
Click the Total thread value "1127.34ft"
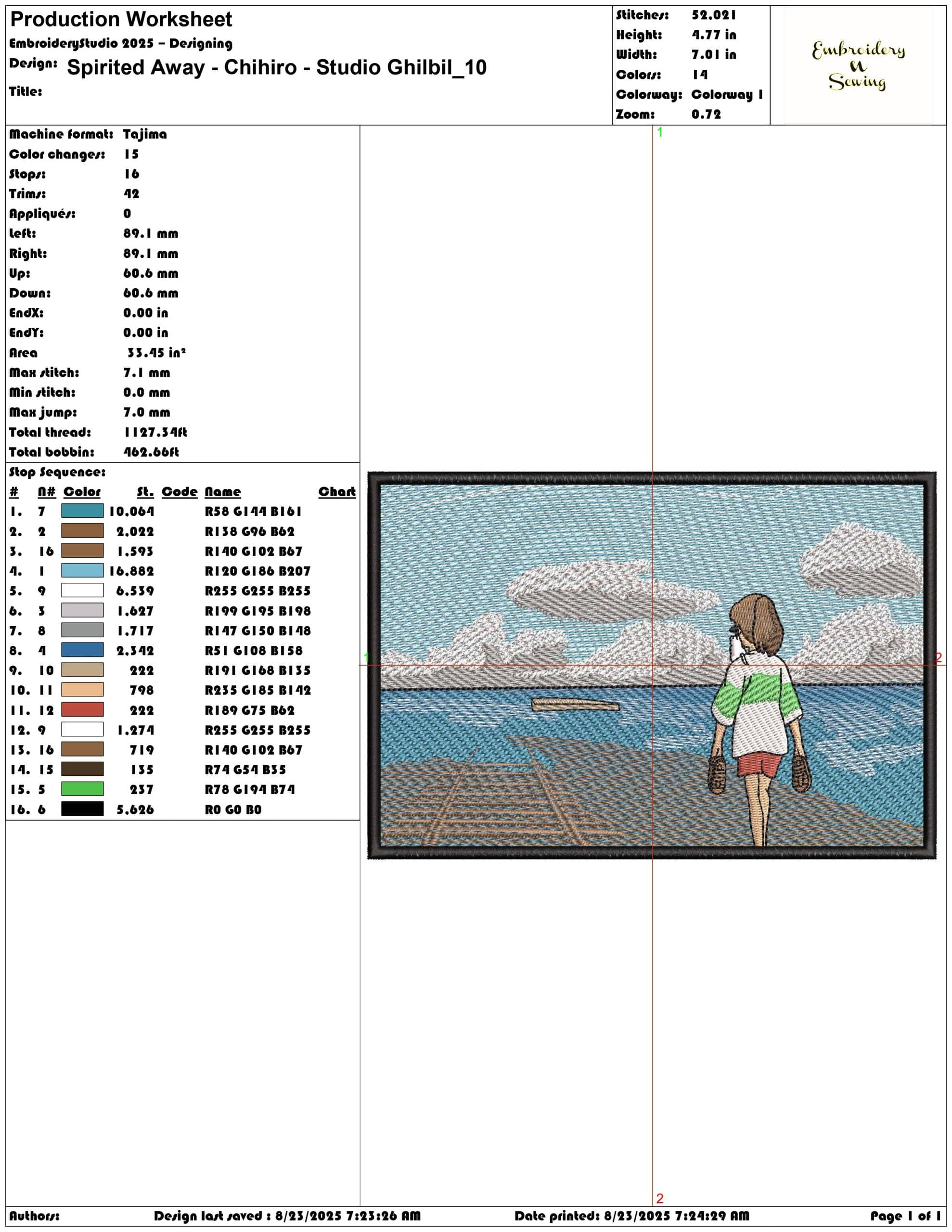[155, 432]
